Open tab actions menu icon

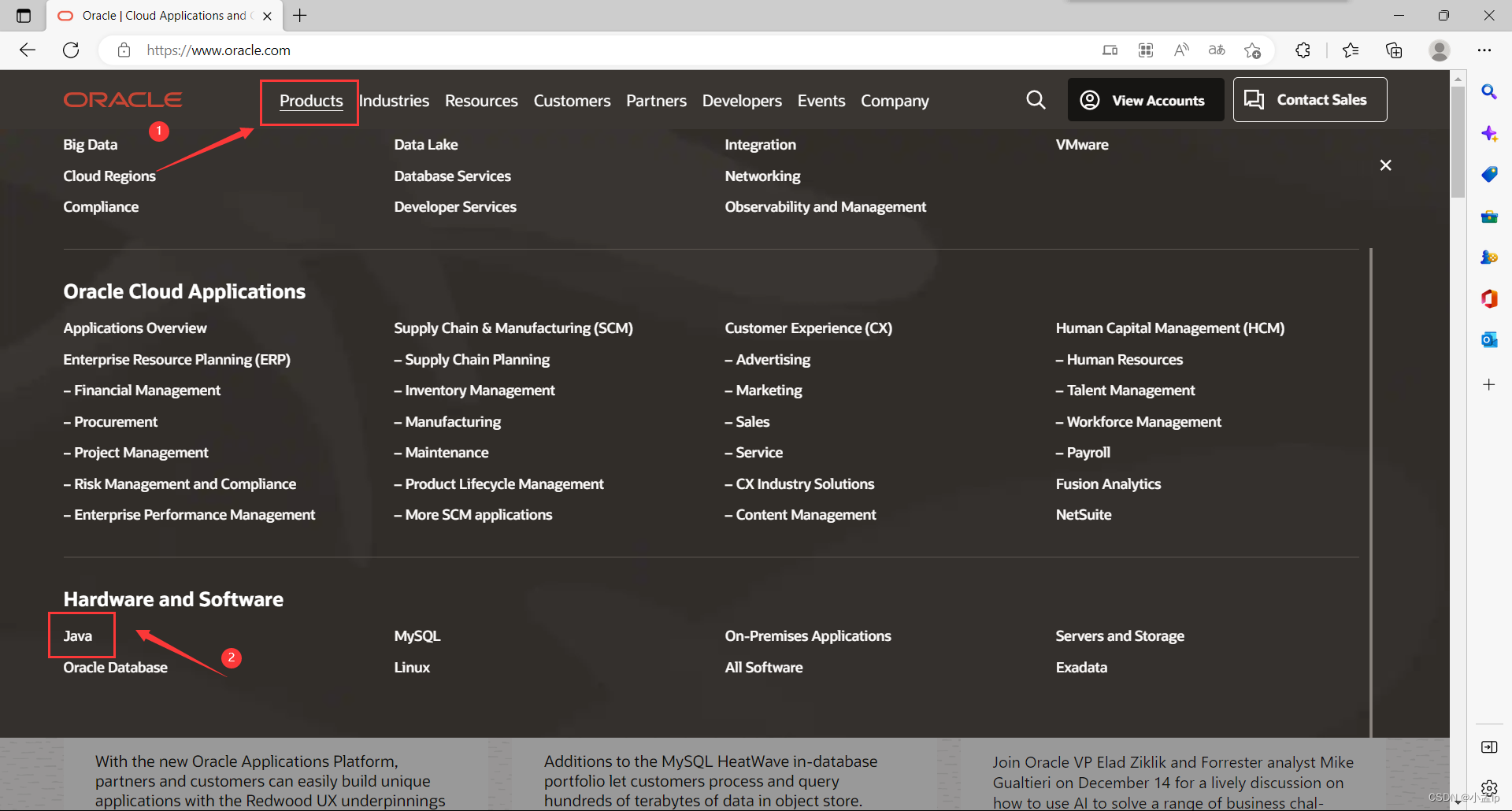(x=24, y=16)
